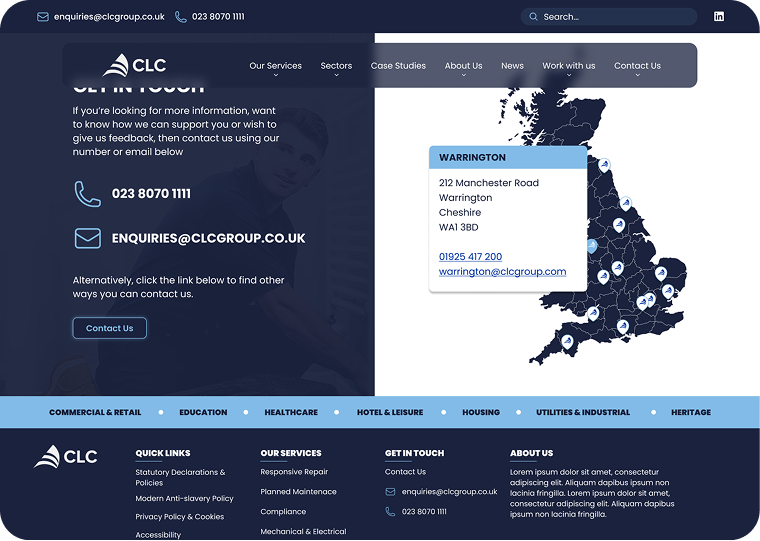Open Case Studies menu item
The width and height of the screenshot is (760, 541).
click(398, 65)
